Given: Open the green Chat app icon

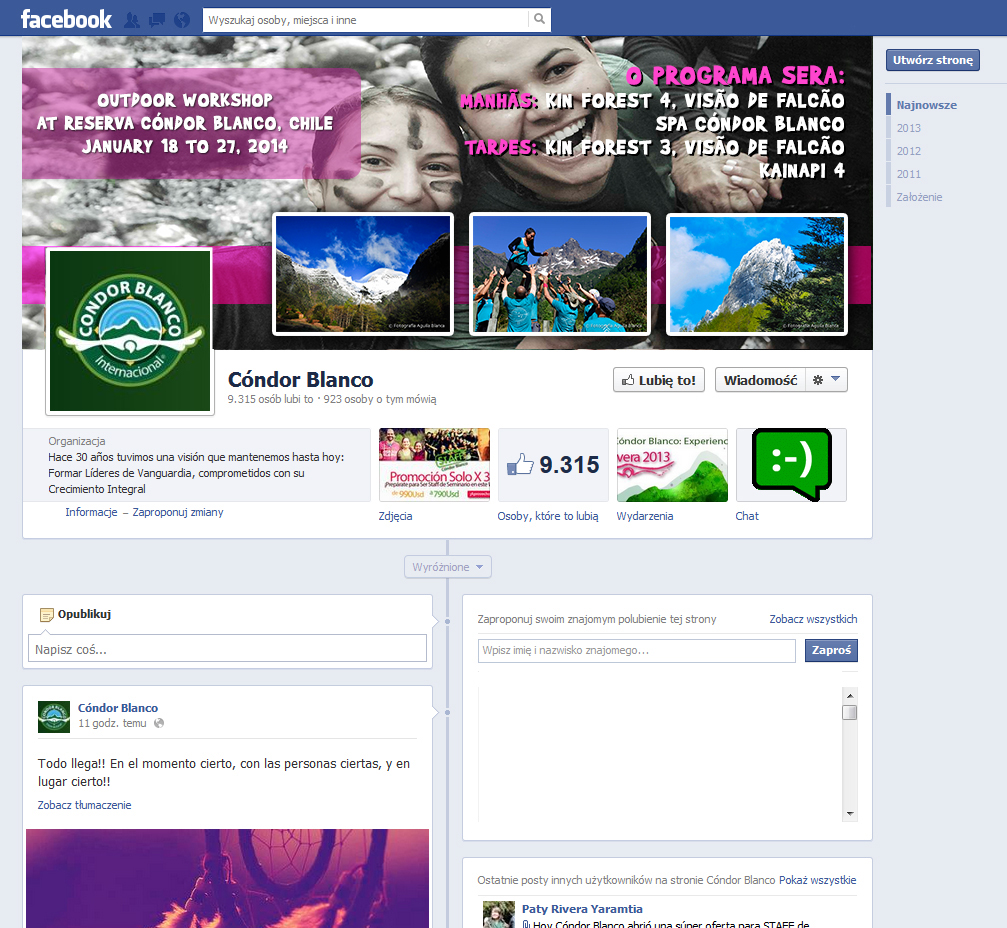Looking at the screenshot, I should 791,465.
